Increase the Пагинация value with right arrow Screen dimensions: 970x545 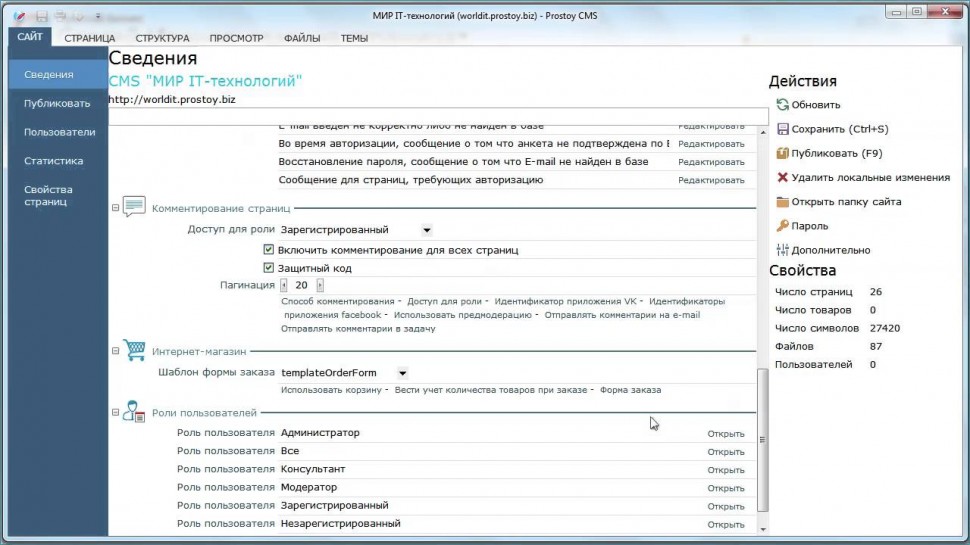tap(320, 286)
